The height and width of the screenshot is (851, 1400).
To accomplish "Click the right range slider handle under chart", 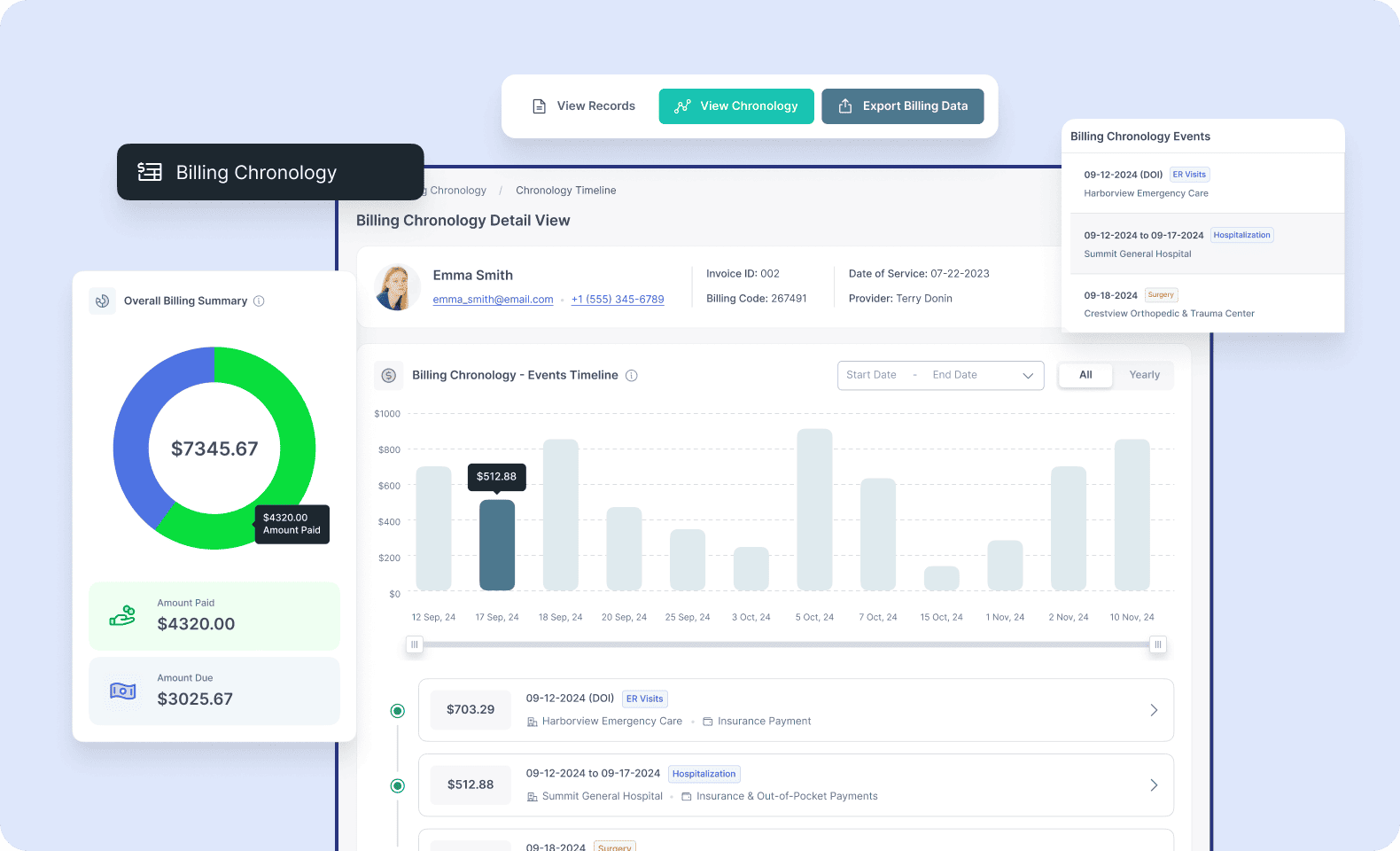I will (1157, 644).
